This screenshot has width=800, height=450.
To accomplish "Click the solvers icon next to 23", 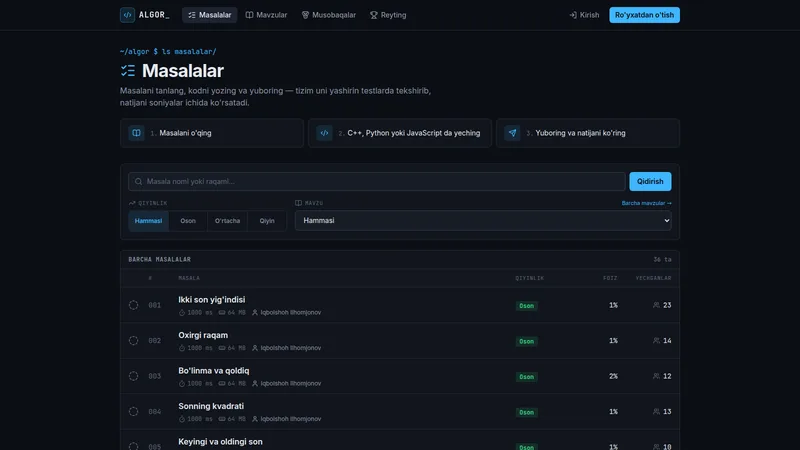I will [x=656, y=305].
